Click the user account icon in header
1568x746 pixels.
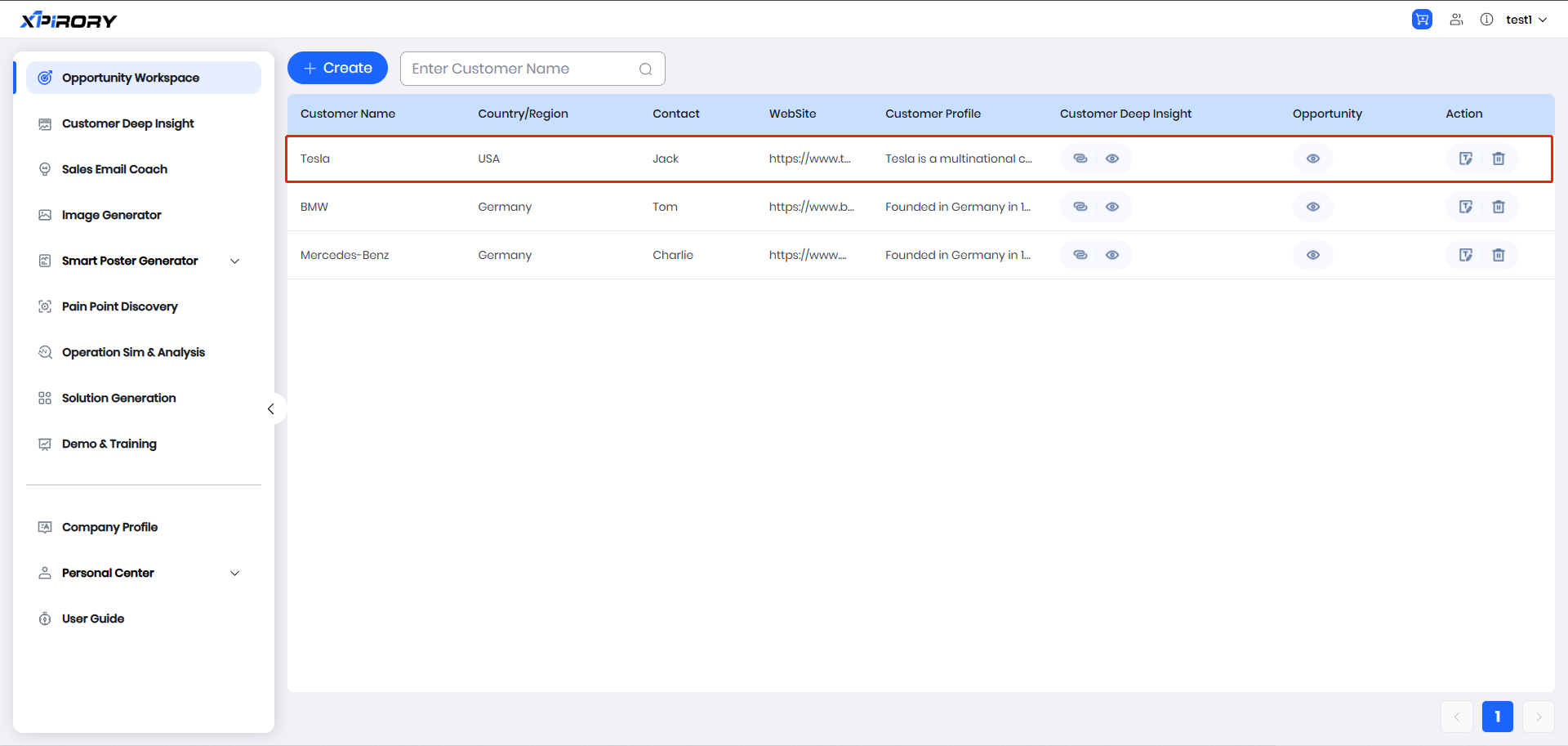tap(1456, 20)
